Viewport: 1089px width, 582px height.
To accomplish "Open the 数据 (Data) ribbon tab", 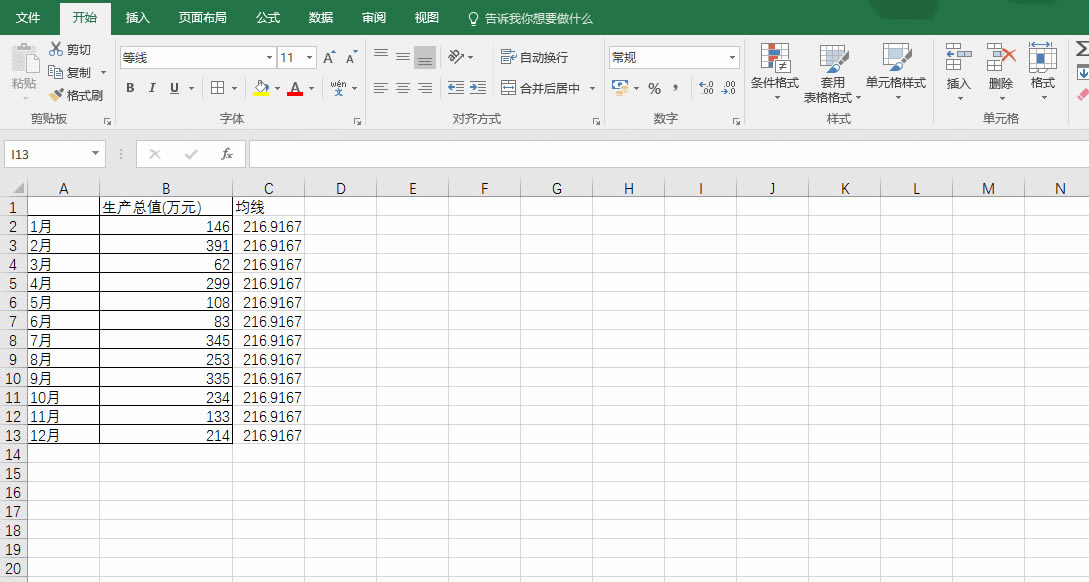I will pyautogui.click(x=321, y=18).
